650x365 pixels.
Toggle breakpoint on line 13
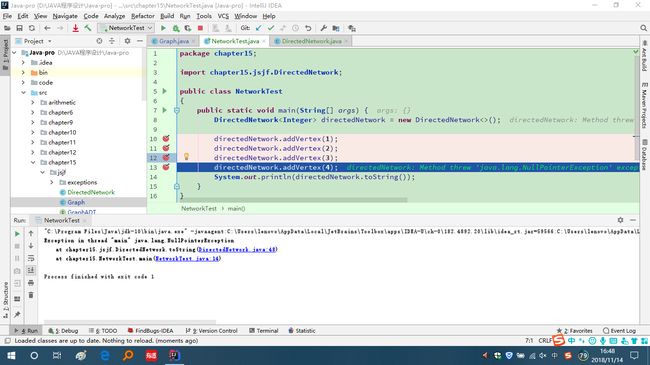click(166, 167)
